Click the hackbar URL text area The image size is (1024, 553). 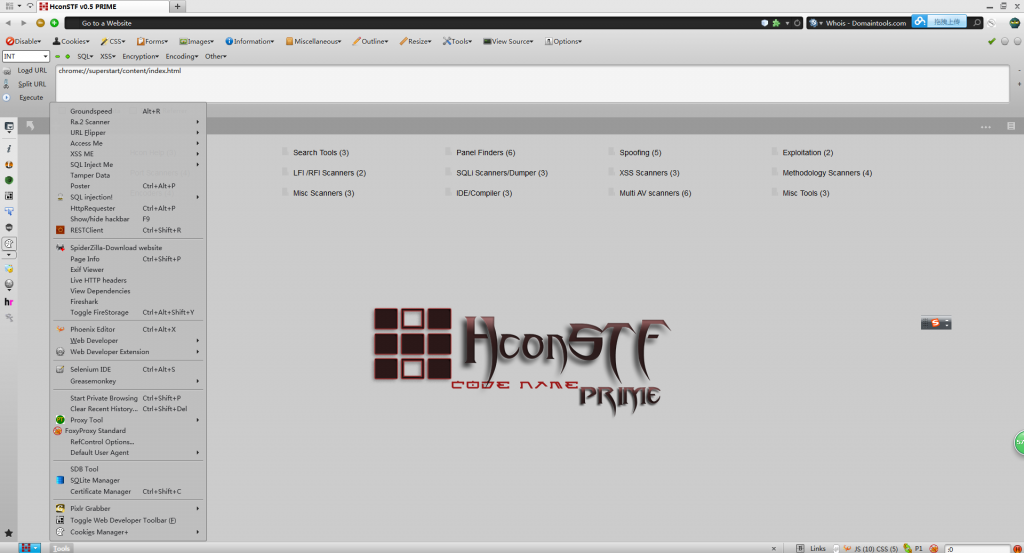pyautogui.click(x=532, y=84)
